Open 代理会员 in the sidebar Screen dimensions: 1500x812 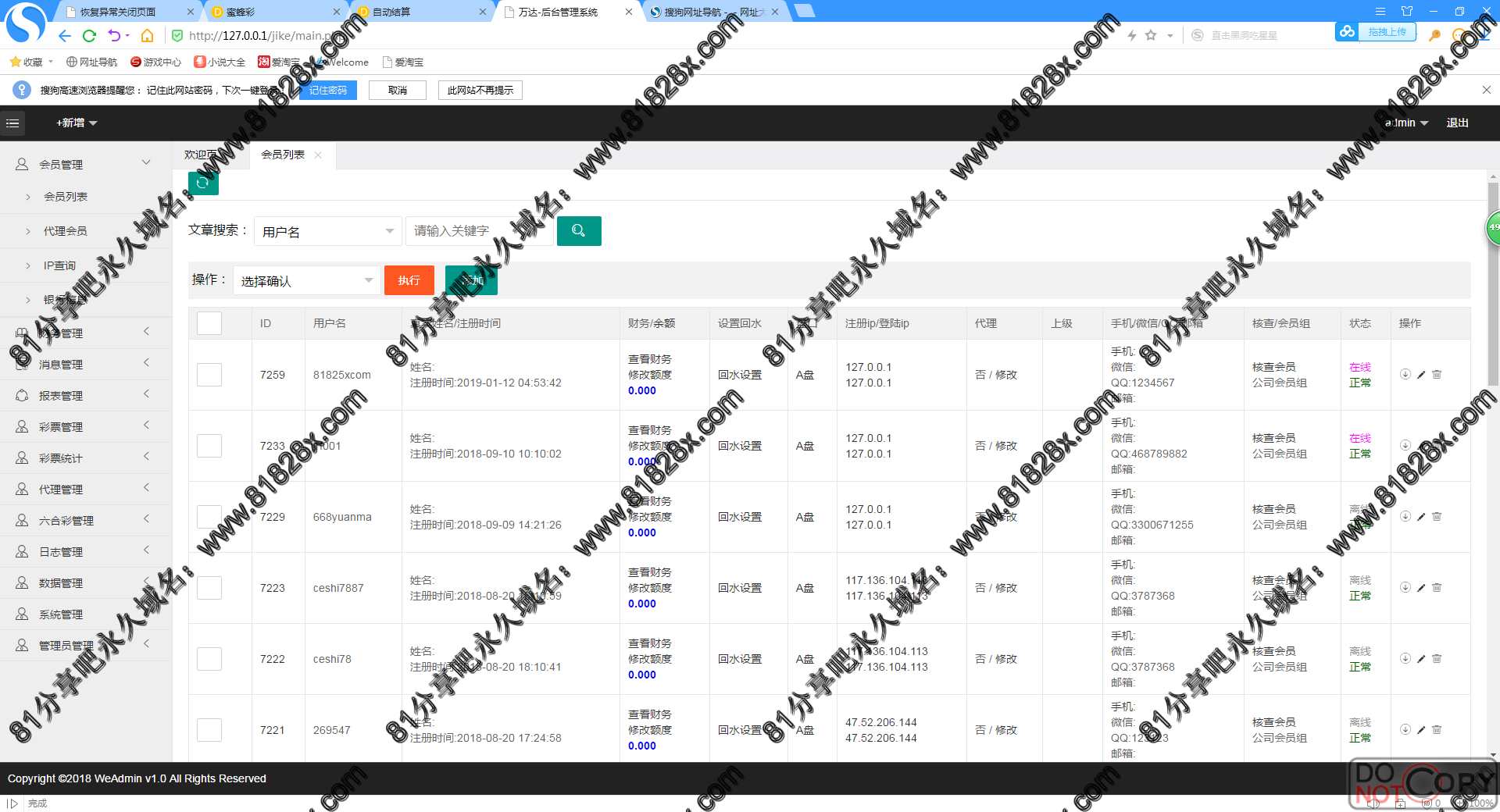click(x=66, y=231)
